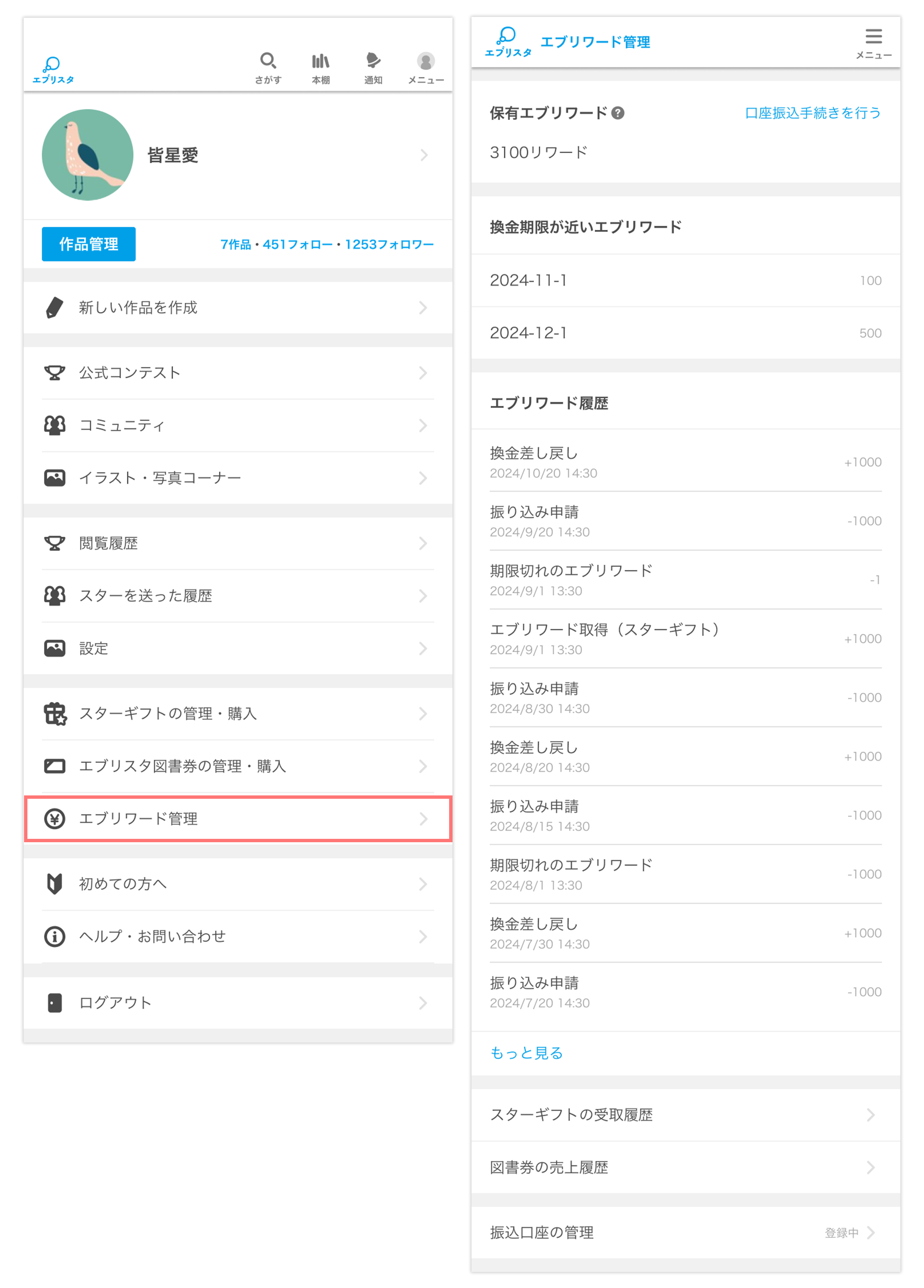Open the hamburger menu on the reward page
Screen dimensions: 924x1288
(x=874, y=37)
